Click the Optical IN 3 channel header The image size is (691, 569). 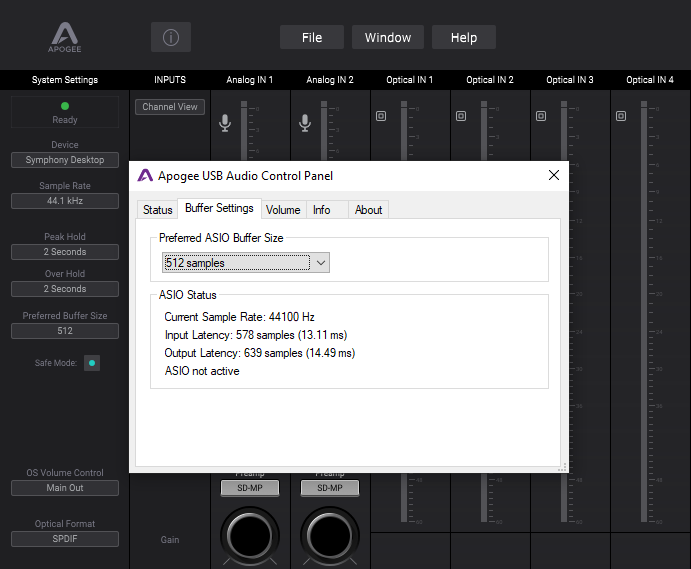(570, 80)
